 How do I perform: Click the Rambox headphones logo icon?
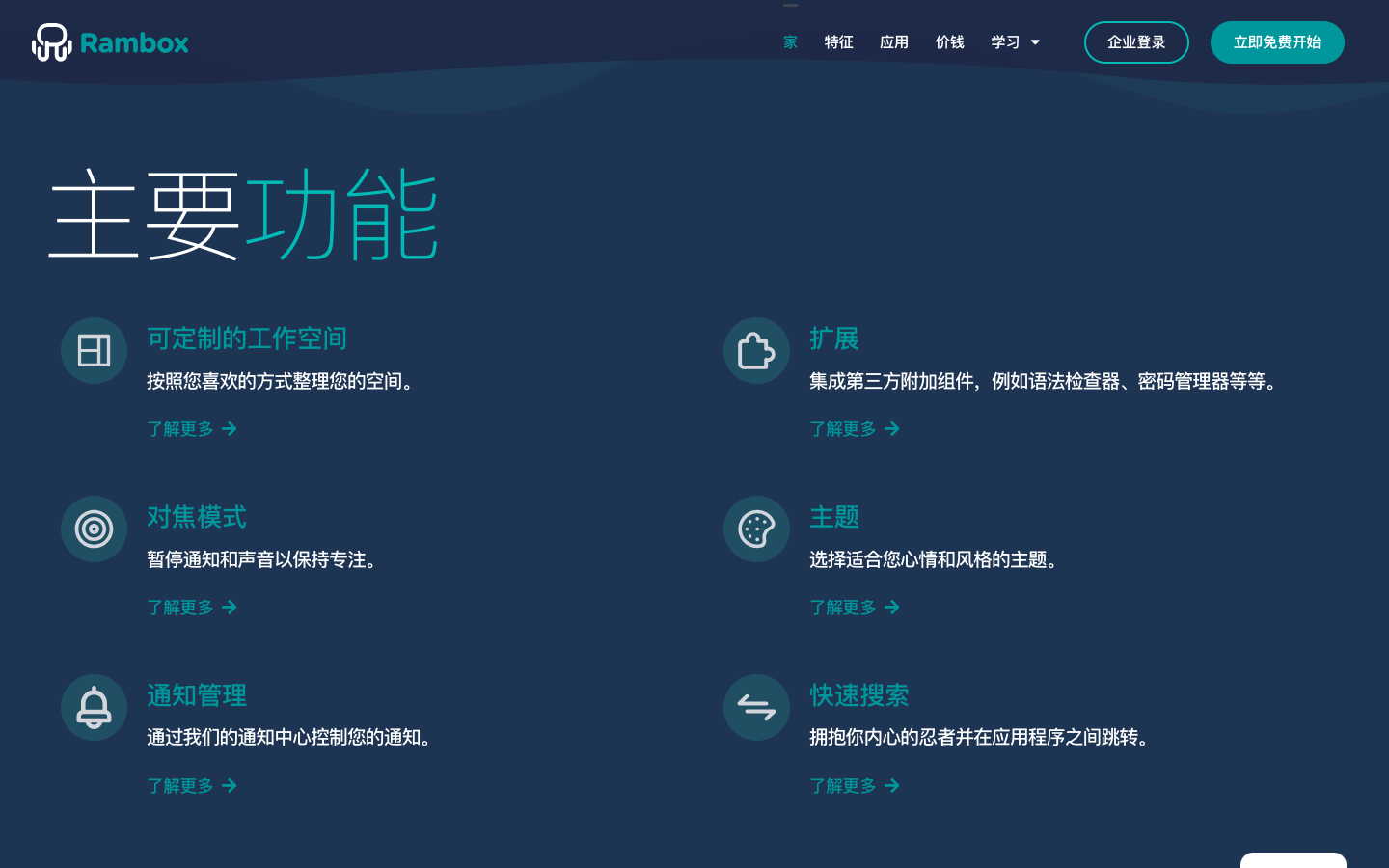51,41
